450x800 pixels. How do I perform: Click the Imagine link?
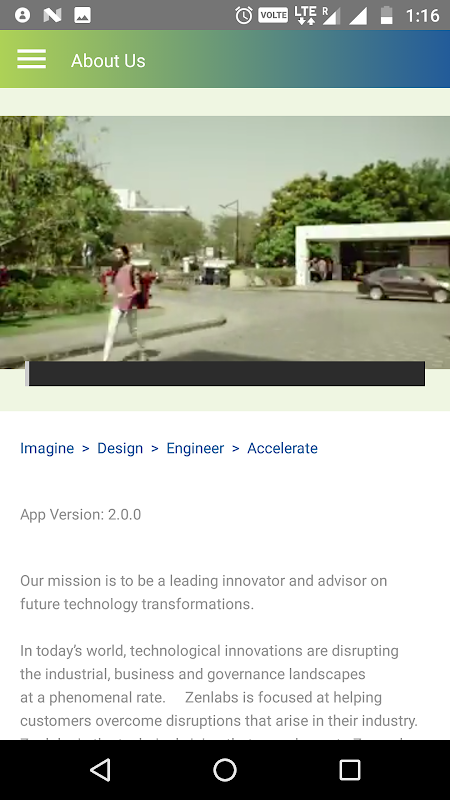click(x=47, y=448)
